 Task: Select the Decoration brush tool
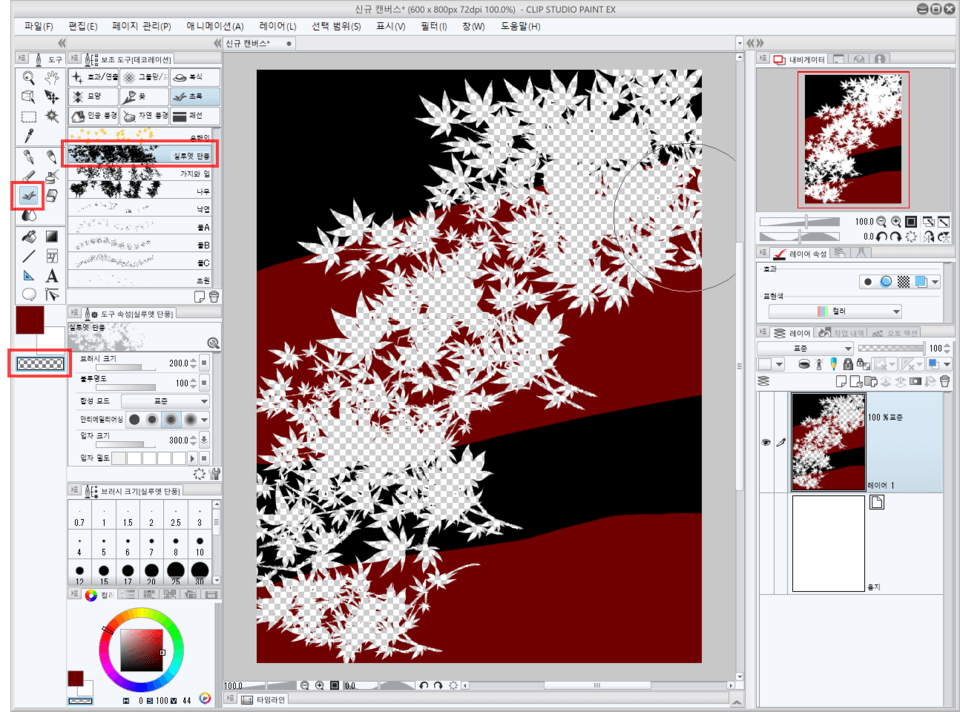pos(28,196)
